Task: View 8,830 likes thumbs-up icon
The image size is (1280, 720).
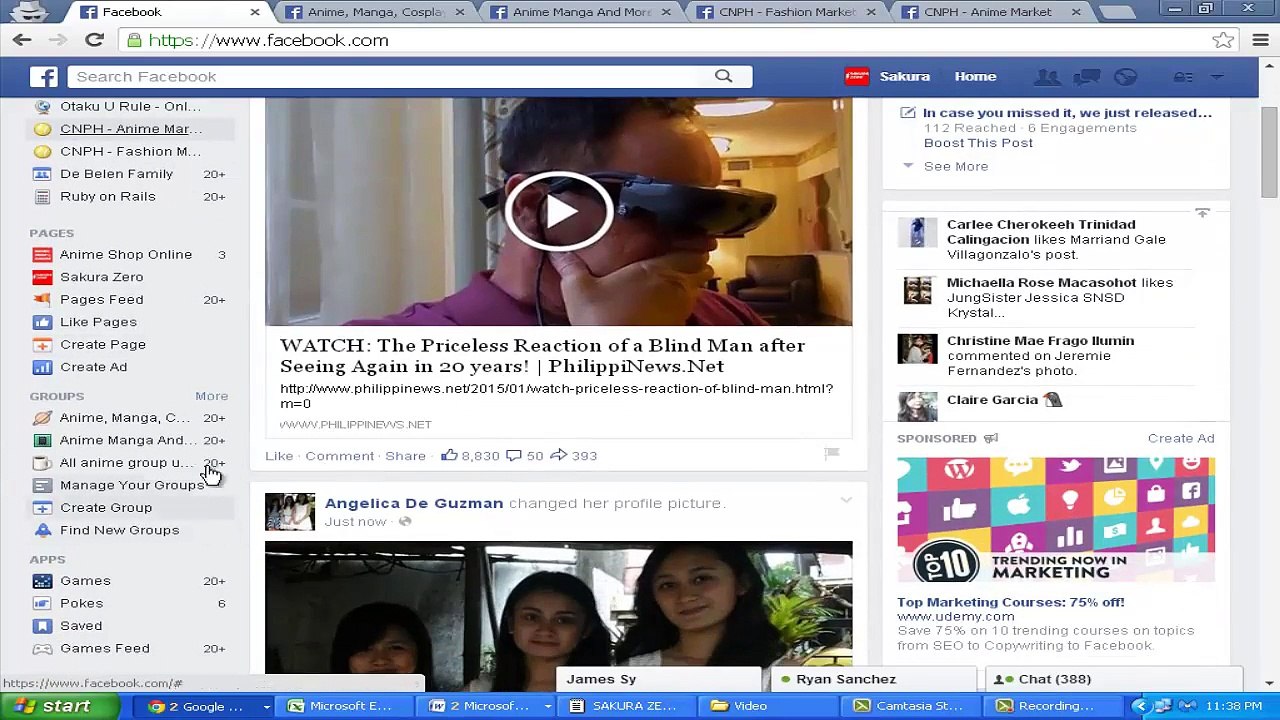Action: coord(449,455)
